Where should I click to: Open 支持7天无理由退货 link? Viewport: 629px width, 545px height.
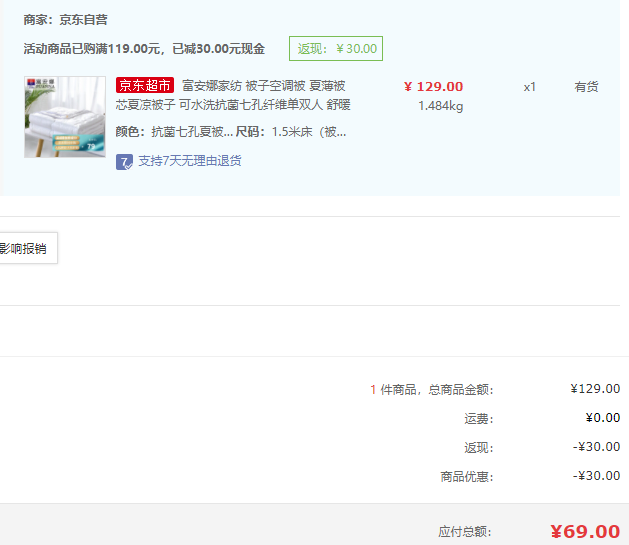(x=190, y=161)
